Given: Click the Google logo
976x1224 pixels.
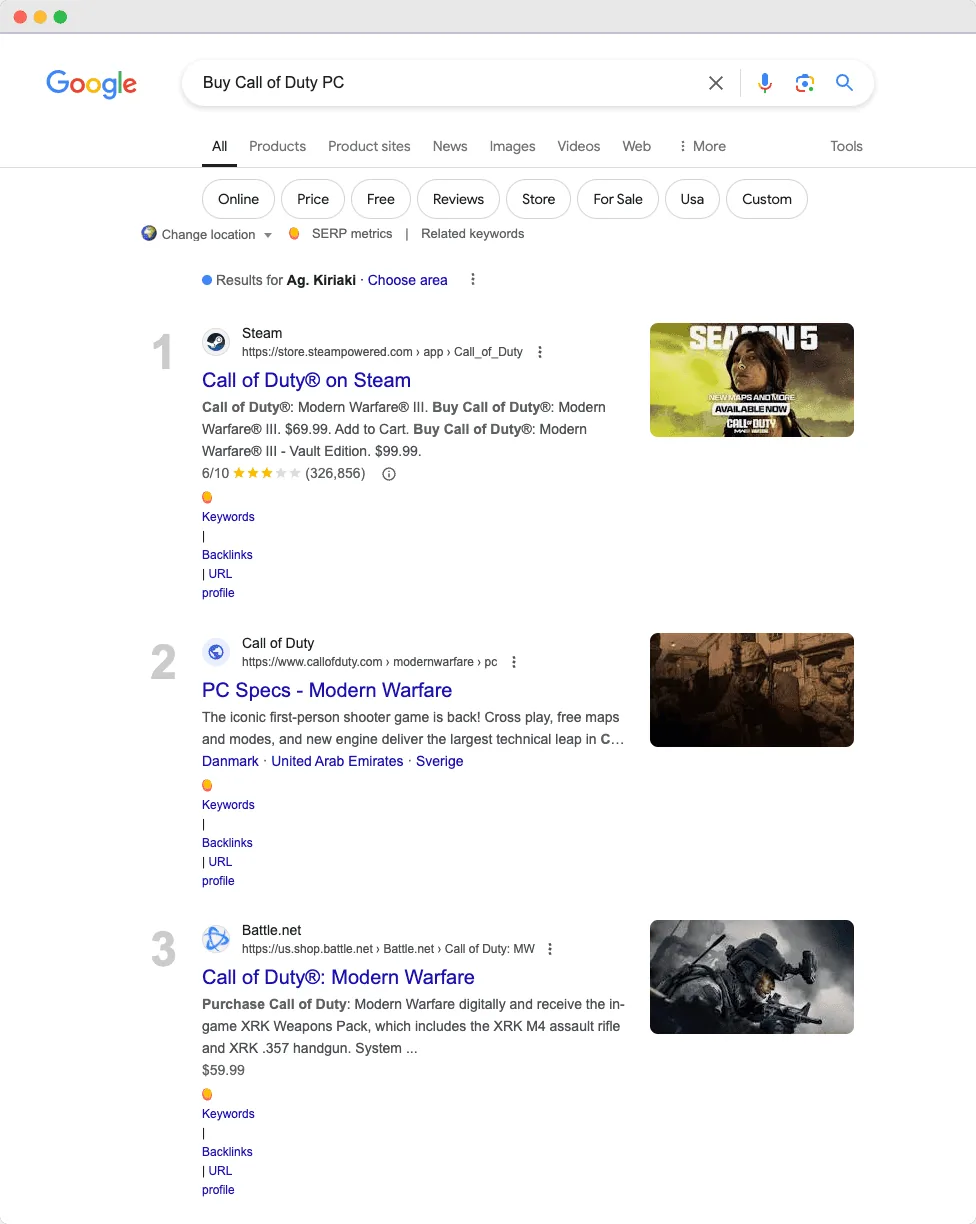Looking at the screenshot, I should tap(91, 84).
